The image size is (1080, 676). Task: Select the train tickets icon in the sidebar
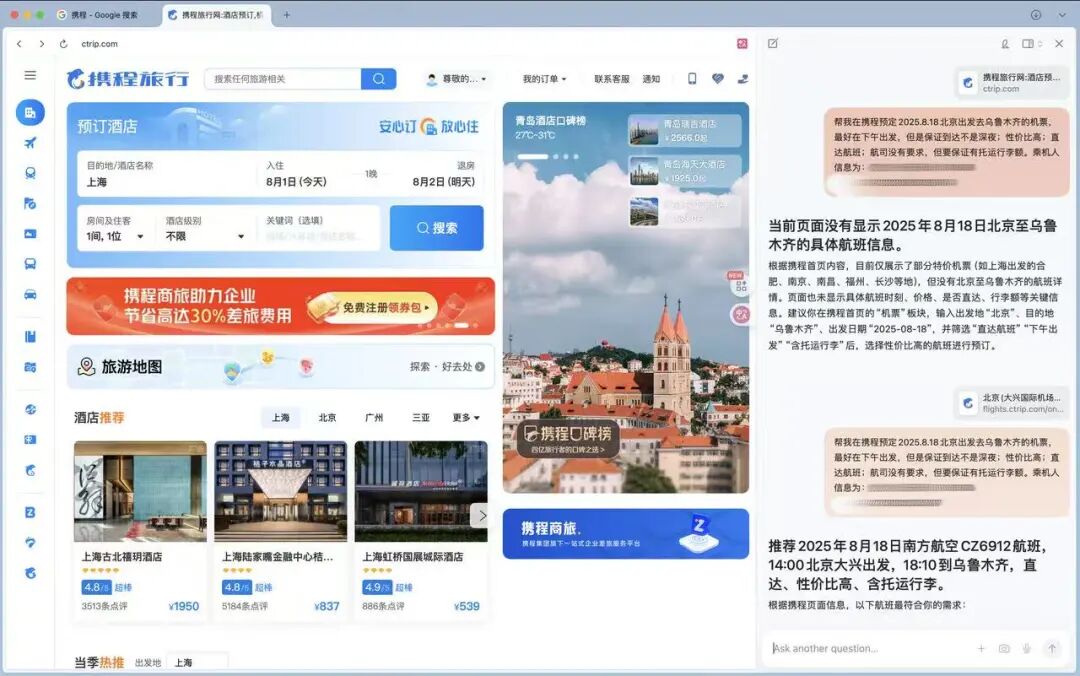point(30,171)
